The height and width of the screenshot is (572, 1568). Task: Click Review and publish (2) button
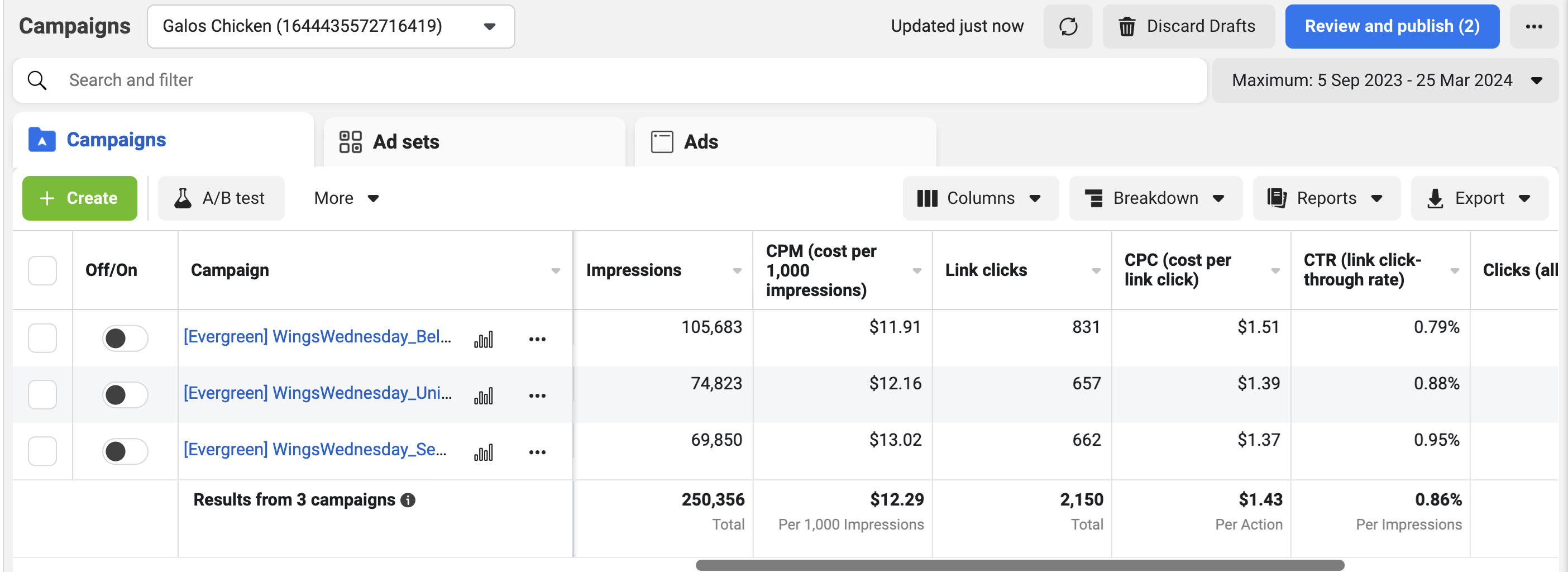click(1392, 26)
